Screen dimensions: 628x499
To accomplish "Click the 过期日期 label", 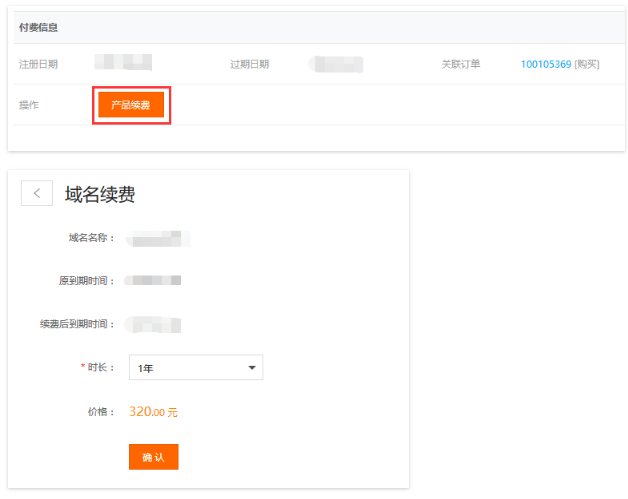I will [x=249, y=64].
